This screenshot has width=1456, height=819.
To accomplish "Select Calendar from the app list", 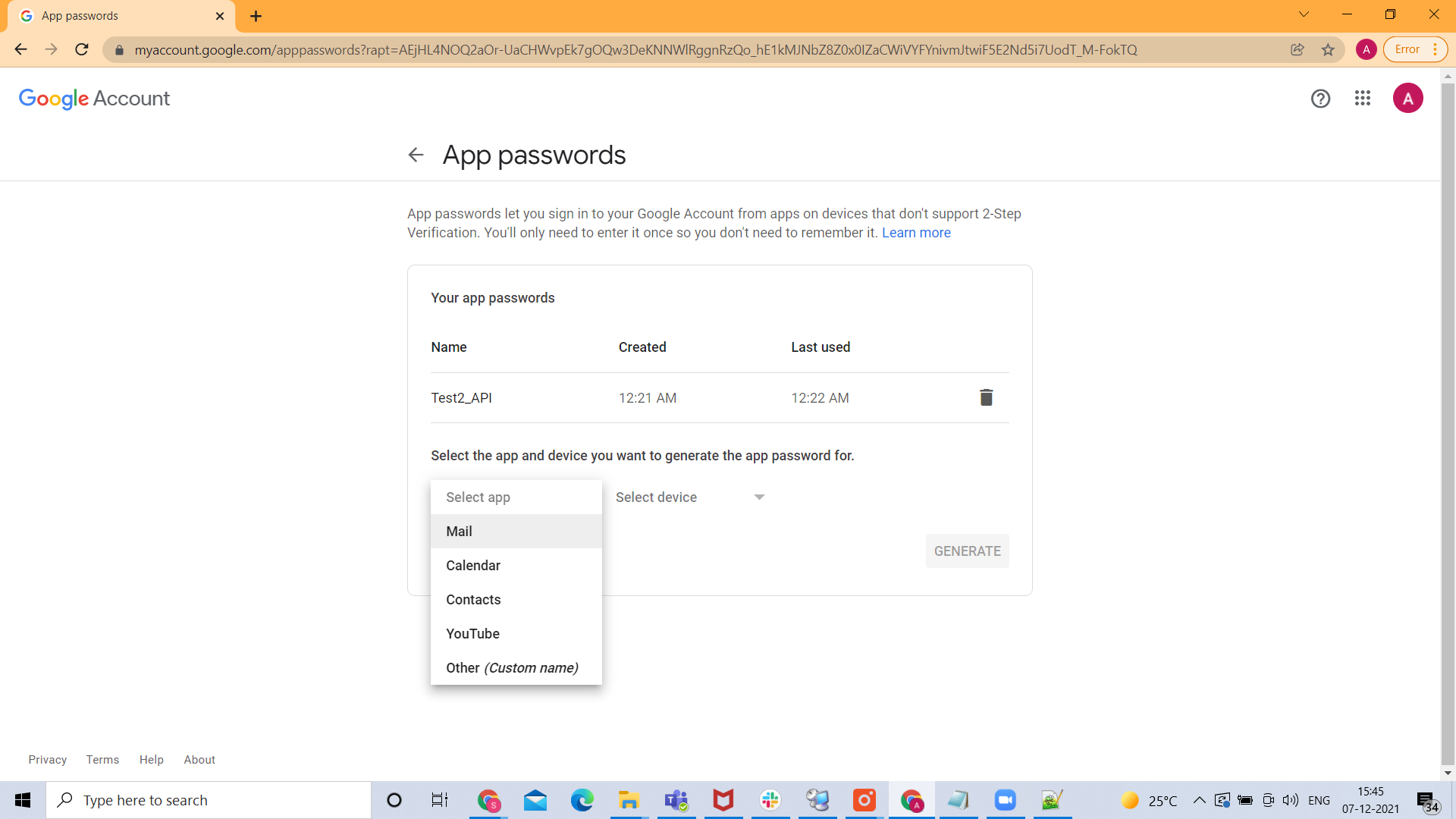I will tap(516, 566).
